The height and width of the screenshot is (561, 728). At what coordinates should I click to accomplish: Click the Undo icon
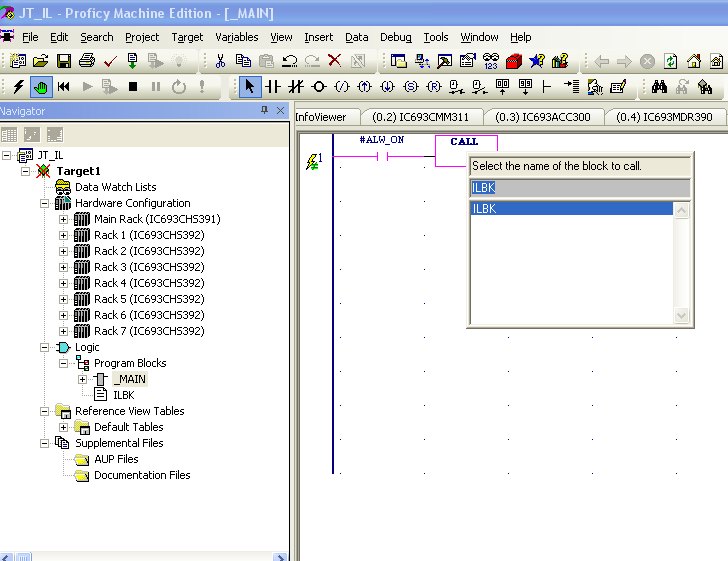pyautogui.click(x=289, y=61)
